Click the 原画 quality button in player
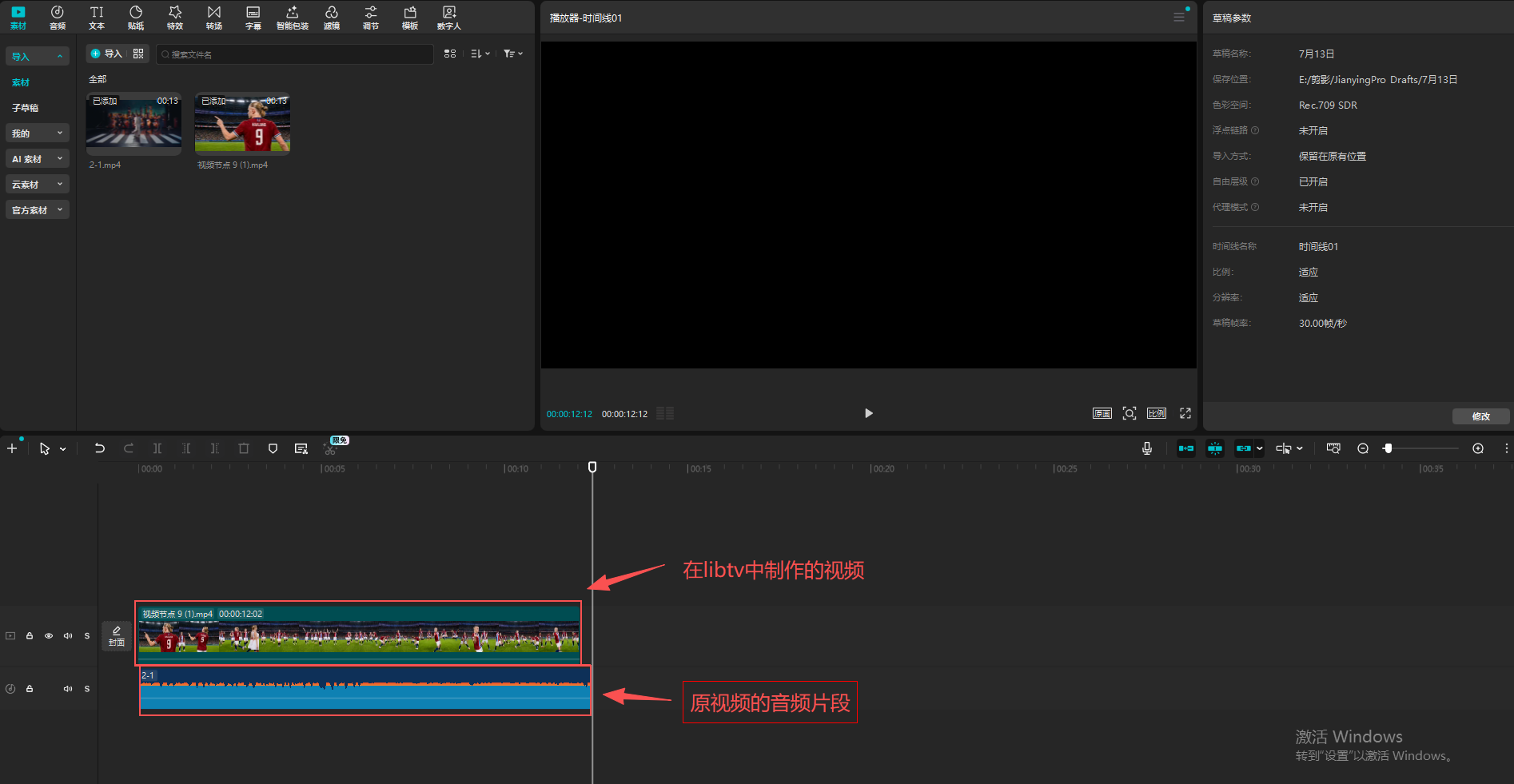The image size is (1514, 784). [x=1102, y=413]
